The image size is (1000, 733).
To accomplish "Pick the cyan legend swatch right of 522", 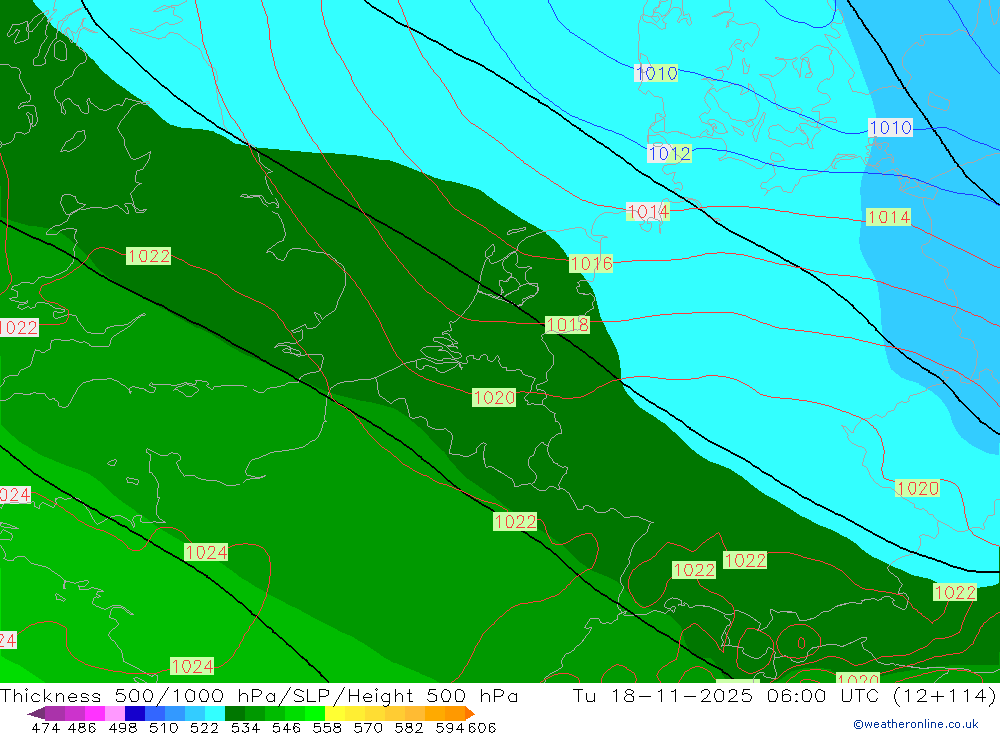I will tap(215, 713).
